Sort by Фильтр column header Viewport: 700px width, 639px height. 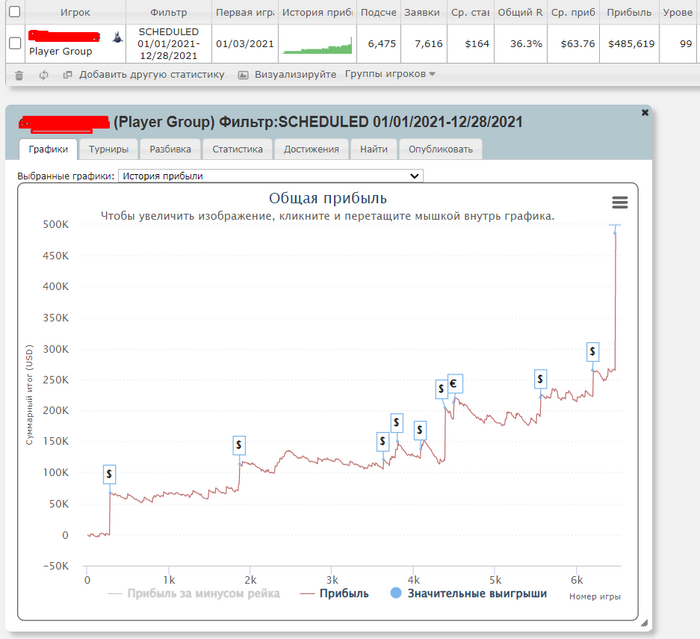point(168,13)
